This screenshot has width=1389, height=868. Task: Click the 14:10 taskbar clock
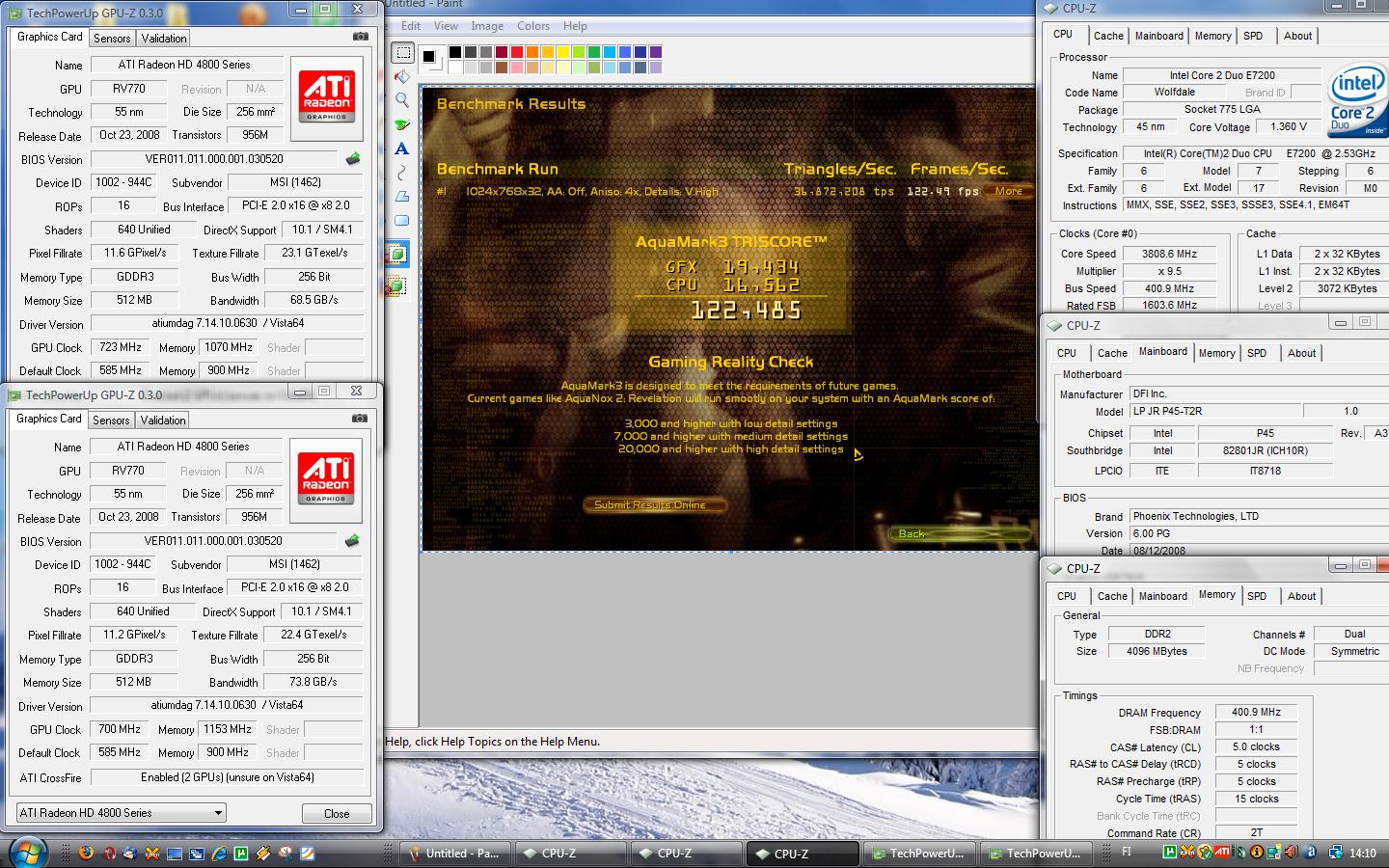tap(1363, 853)
